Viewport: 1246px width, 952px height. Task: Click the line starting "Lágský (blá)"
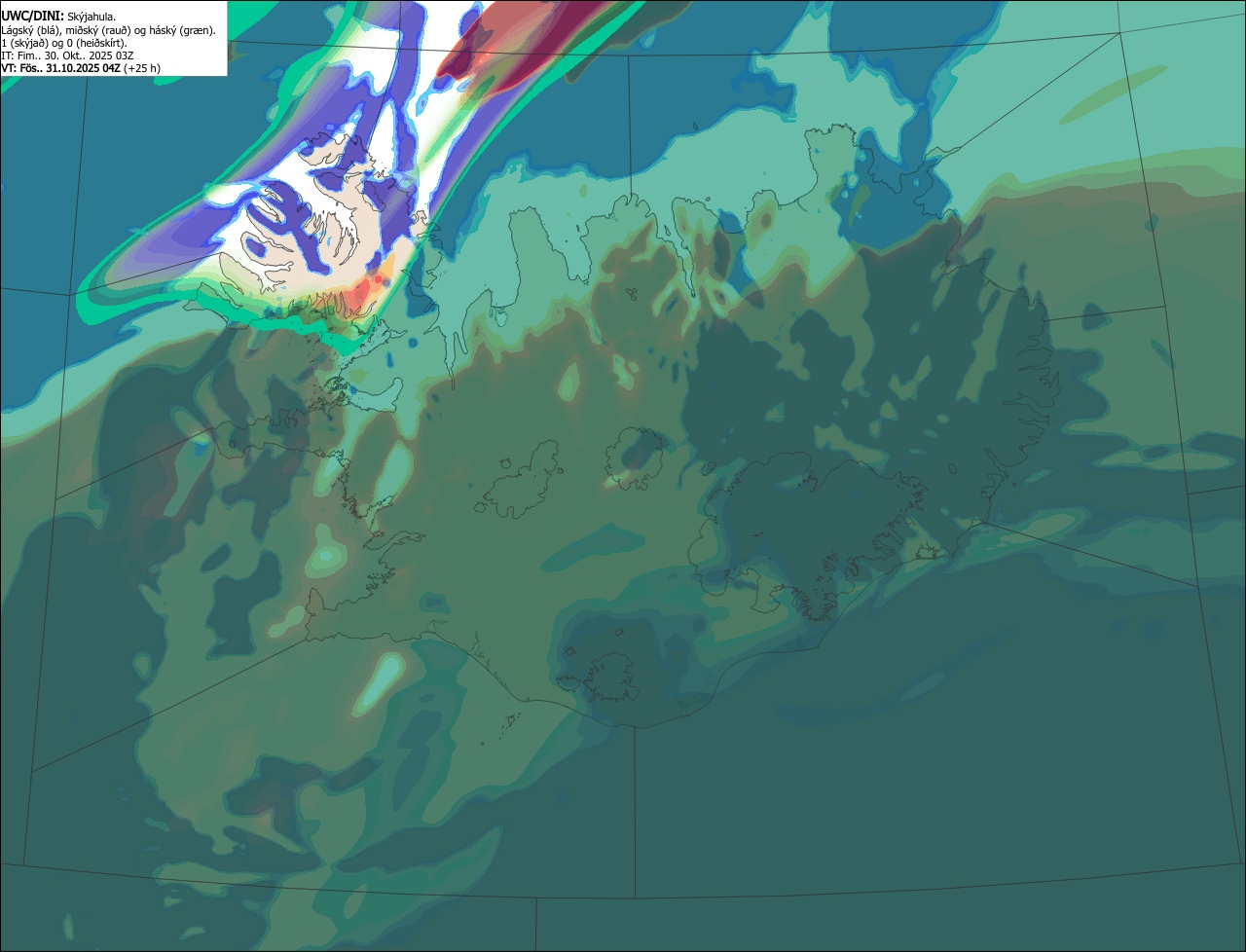point(109,30)
